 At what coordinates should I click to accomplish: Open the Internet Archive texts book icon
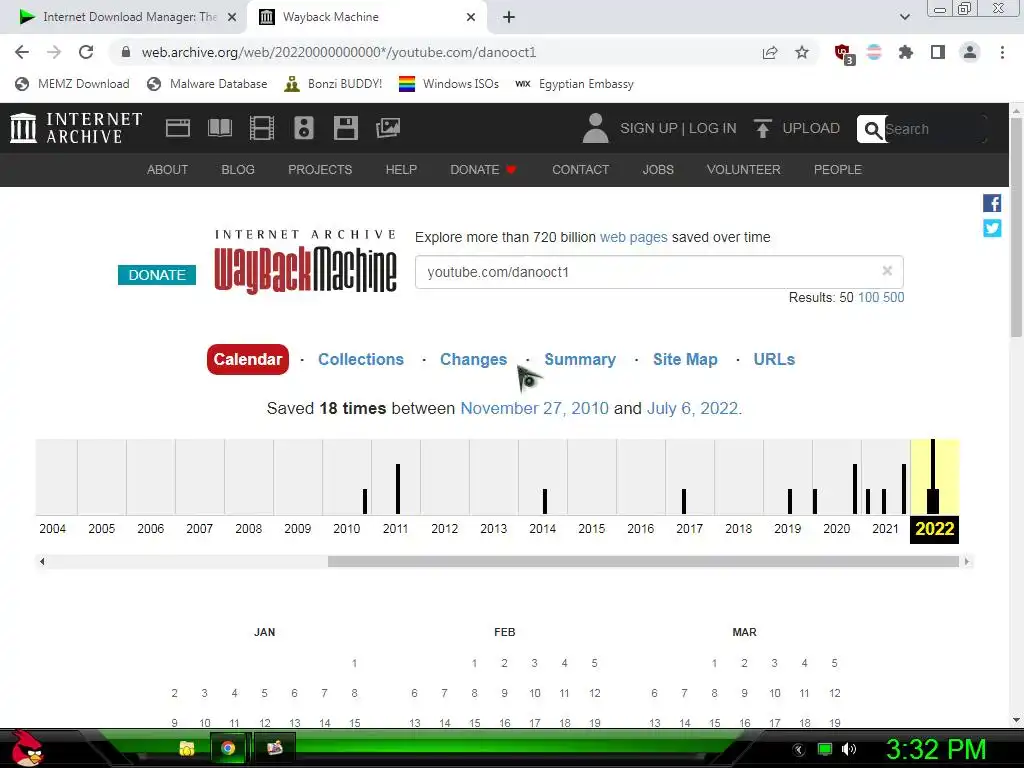pyautogui.click(x=220, y=128)
